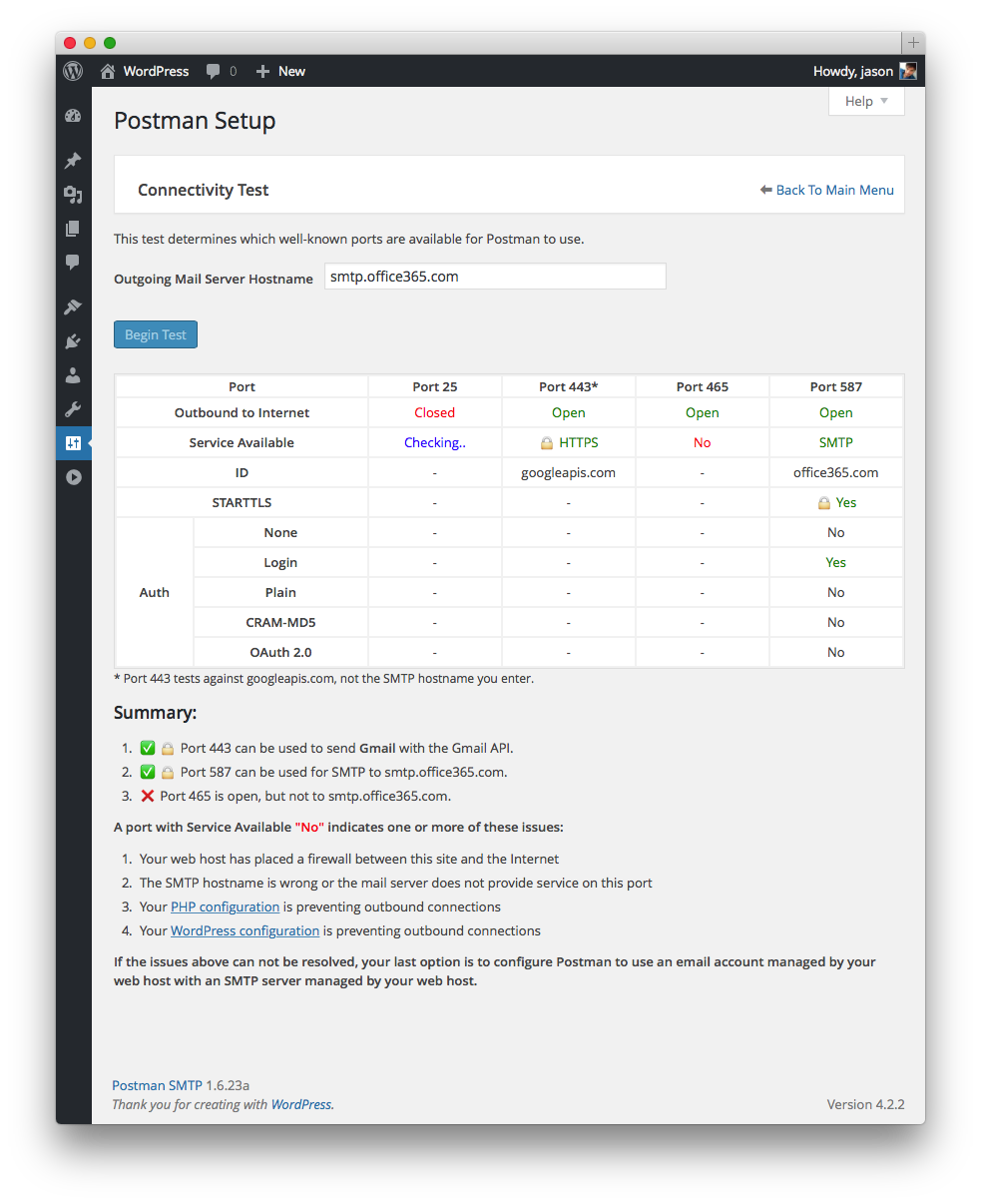Click the red X beside Port 465 summary
Screen dimensions: 981x1204
click(x=147, y=796)
